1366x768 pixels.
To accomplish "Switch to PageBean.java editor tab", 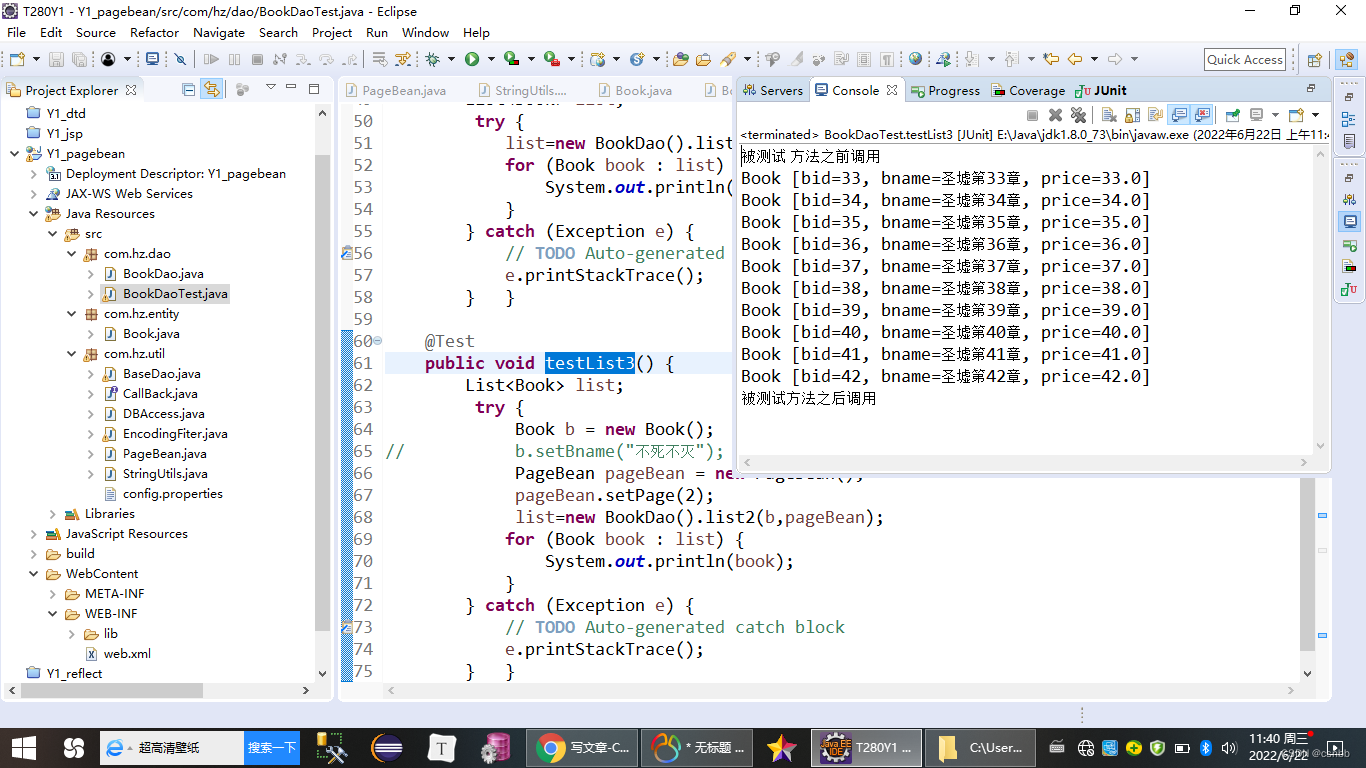I will [x=394, y=90].
